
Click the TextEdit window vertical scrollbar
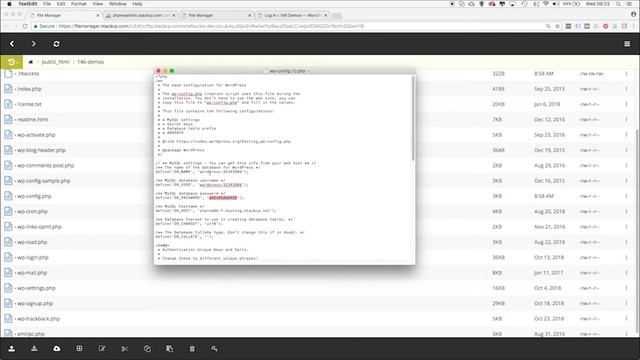(x=413, y=118)
